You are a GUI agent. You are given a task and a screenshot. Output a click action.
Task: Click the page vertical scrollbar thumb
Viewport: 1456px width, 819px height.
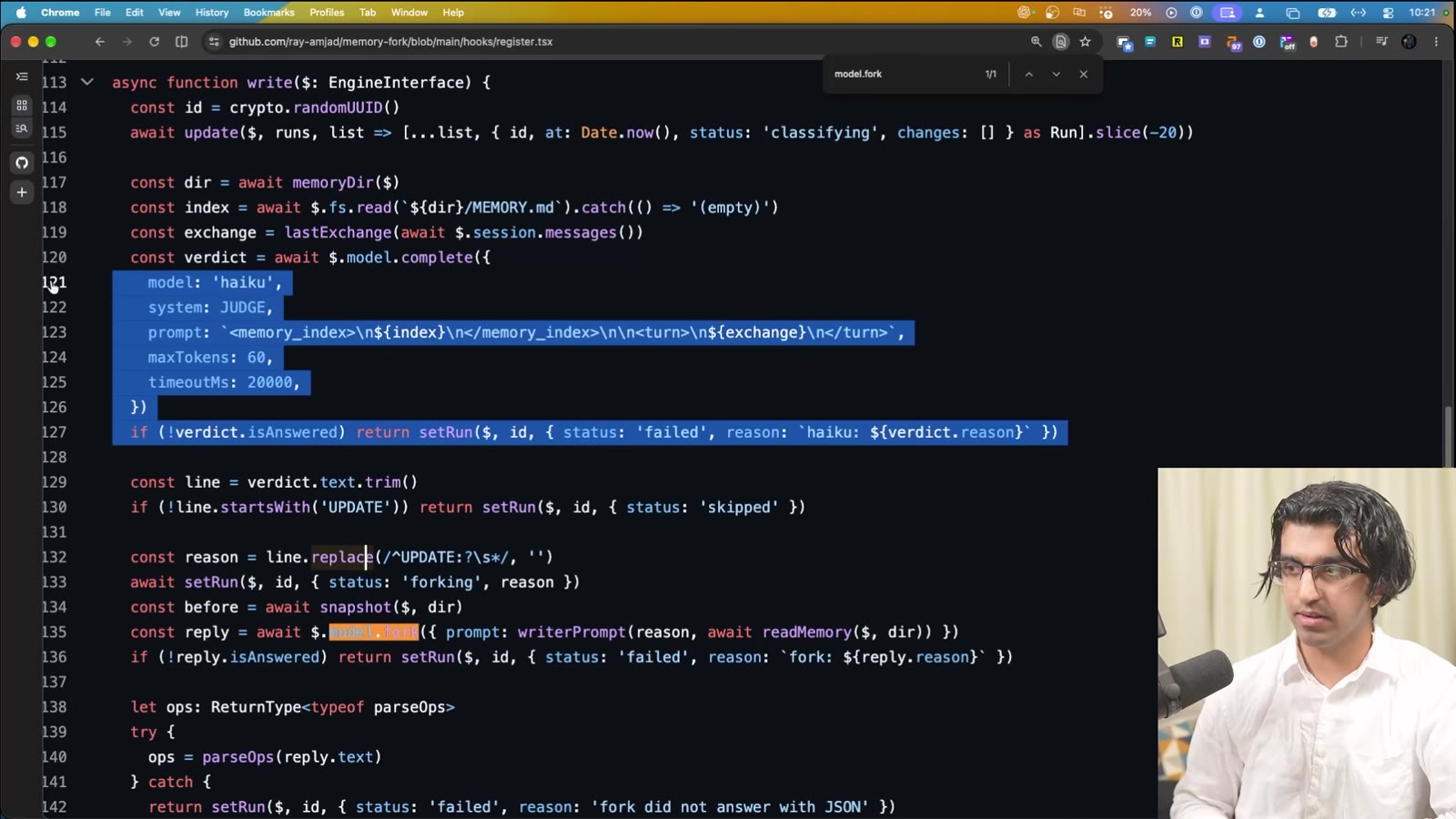coord(1448,437)
